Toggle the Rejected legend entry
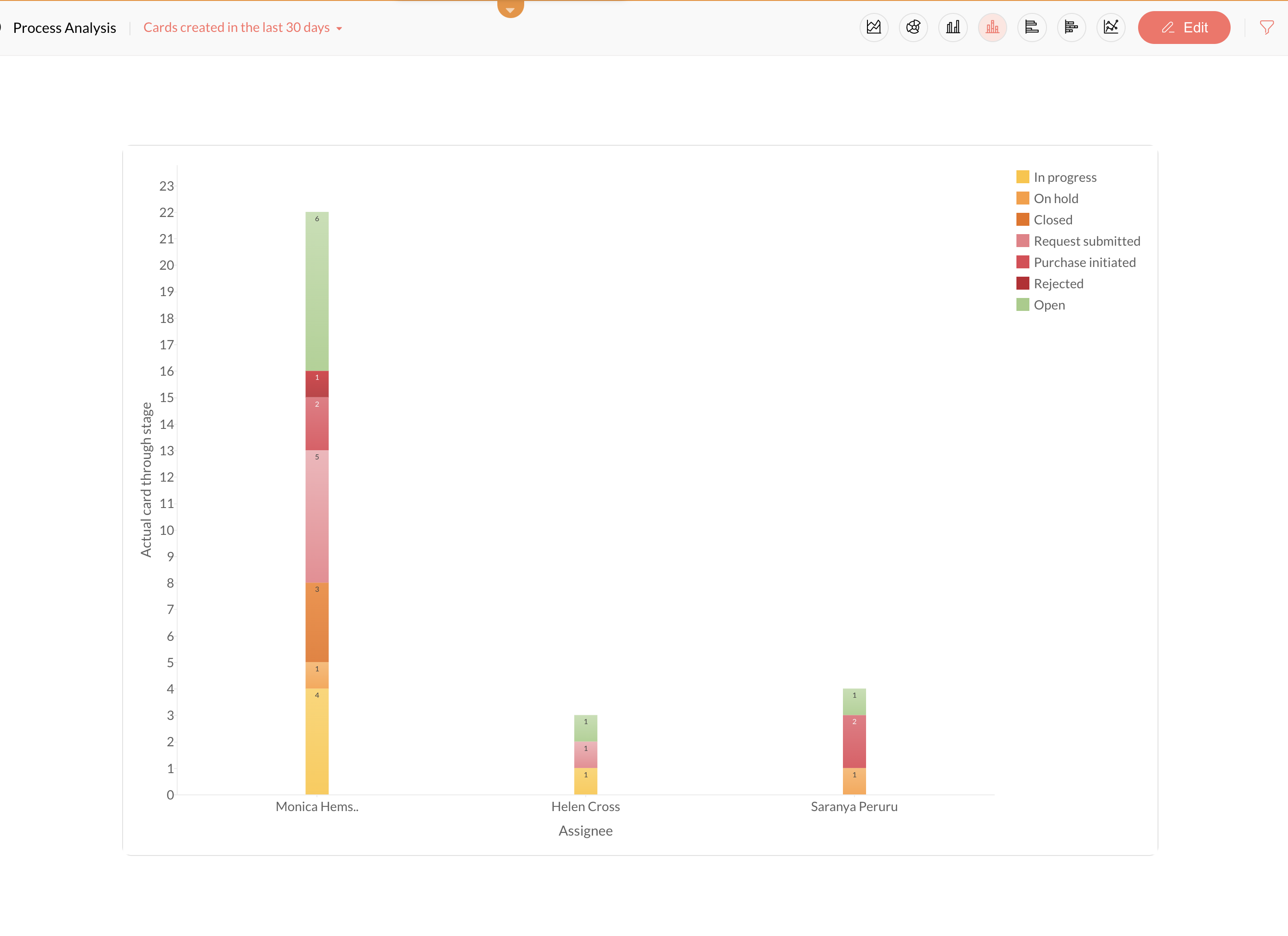 pyautogui.click(x=1058, y=284)
